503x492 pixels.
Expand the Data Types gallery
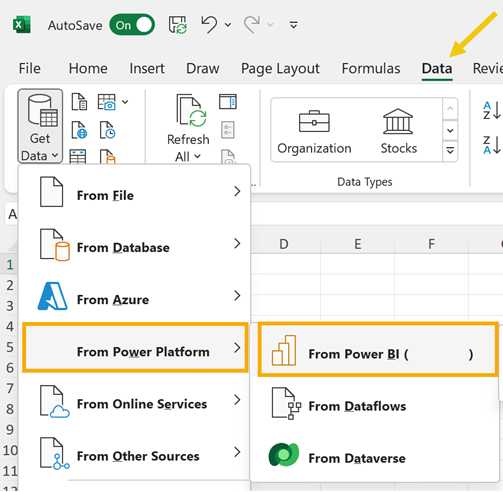[450, 150]
